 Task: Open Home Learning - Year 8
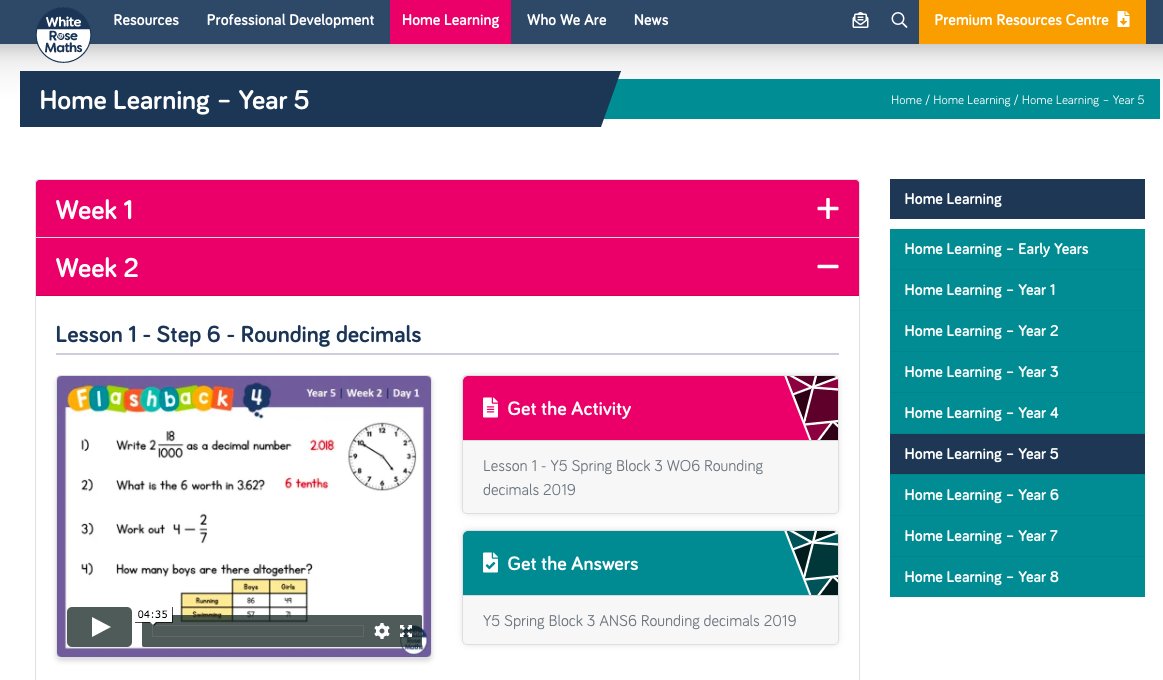pos(1017,577)
